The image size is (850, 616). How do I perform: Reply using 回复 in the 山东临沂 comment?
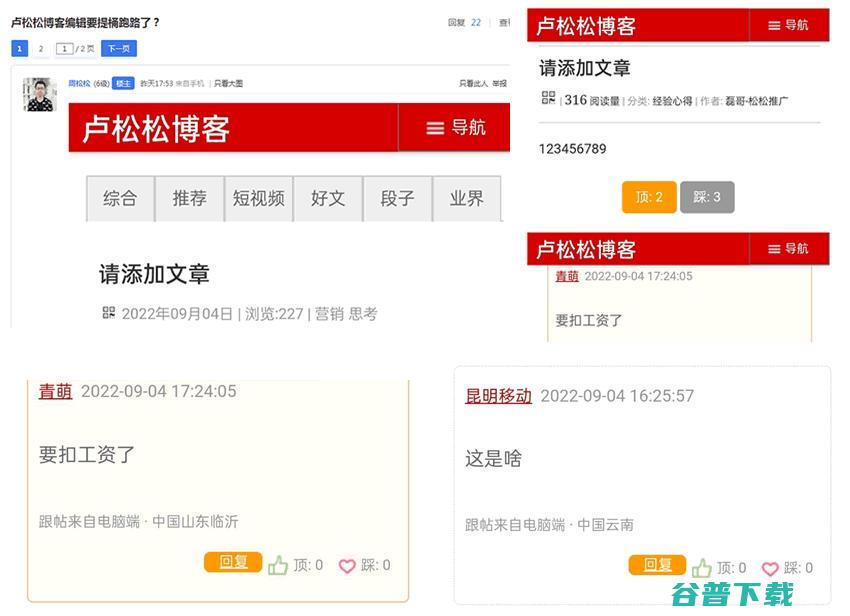tap(233, 562)
